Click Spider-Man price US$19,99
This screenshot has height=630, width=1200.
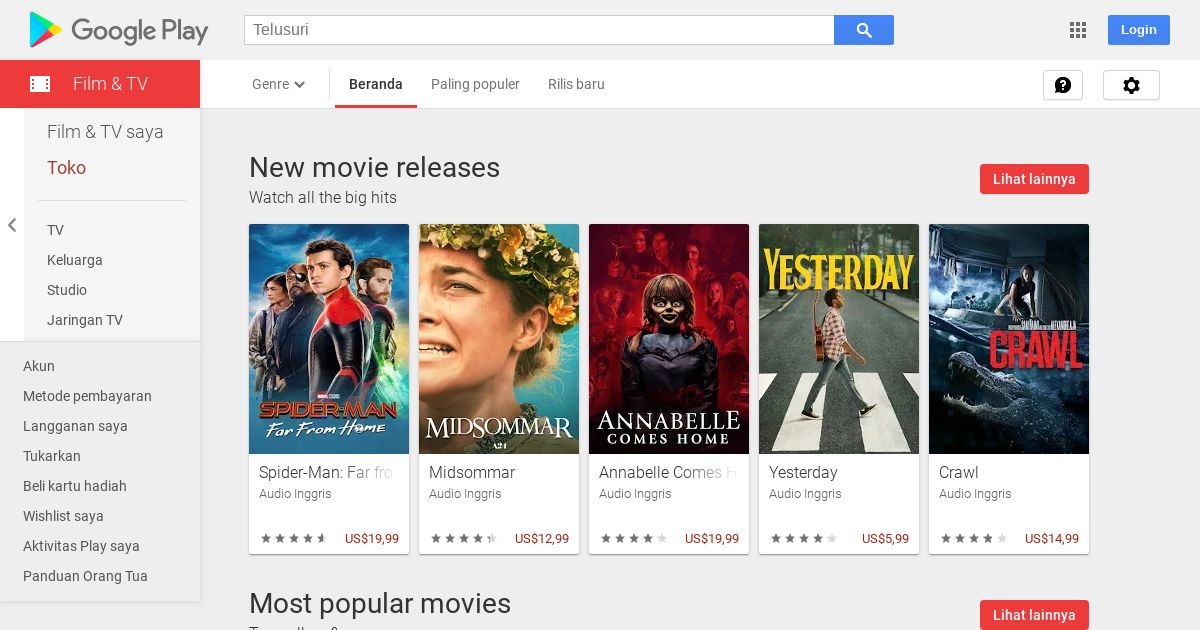(372, 539)
